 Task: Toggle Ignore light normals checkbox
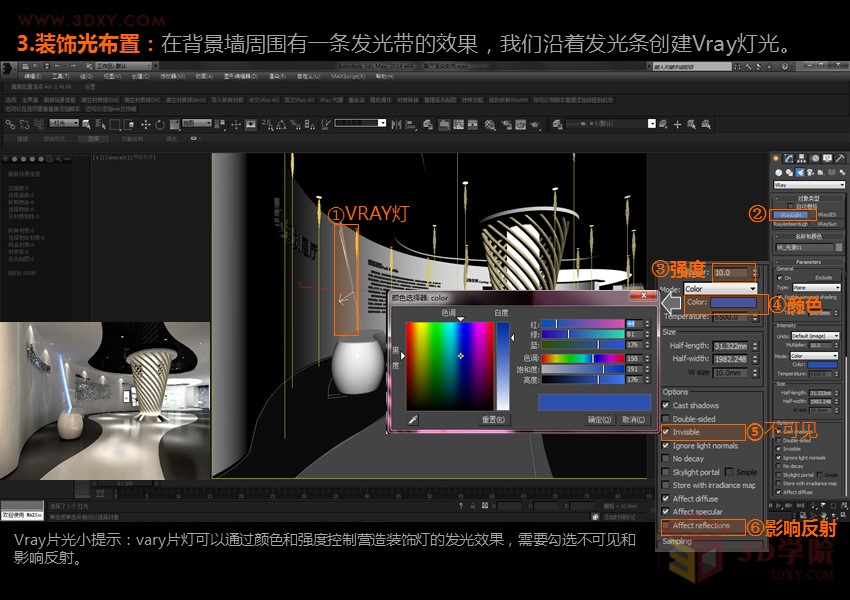point(666,446)
